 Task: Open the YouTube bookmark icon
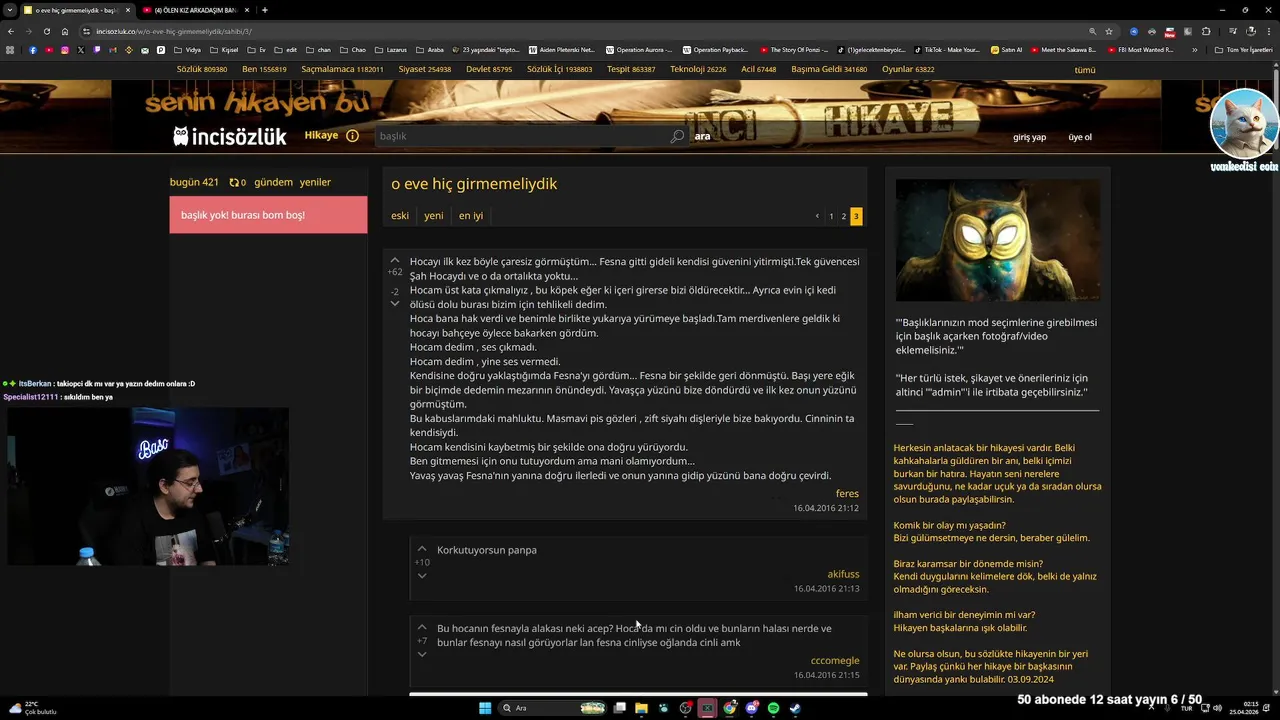48,50
